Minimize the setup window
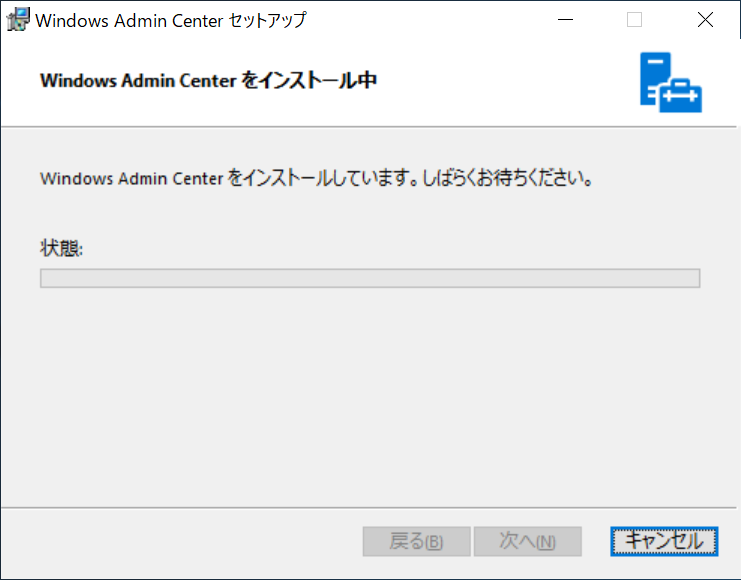This screenshot has width=741, height=580. point(565,20)
